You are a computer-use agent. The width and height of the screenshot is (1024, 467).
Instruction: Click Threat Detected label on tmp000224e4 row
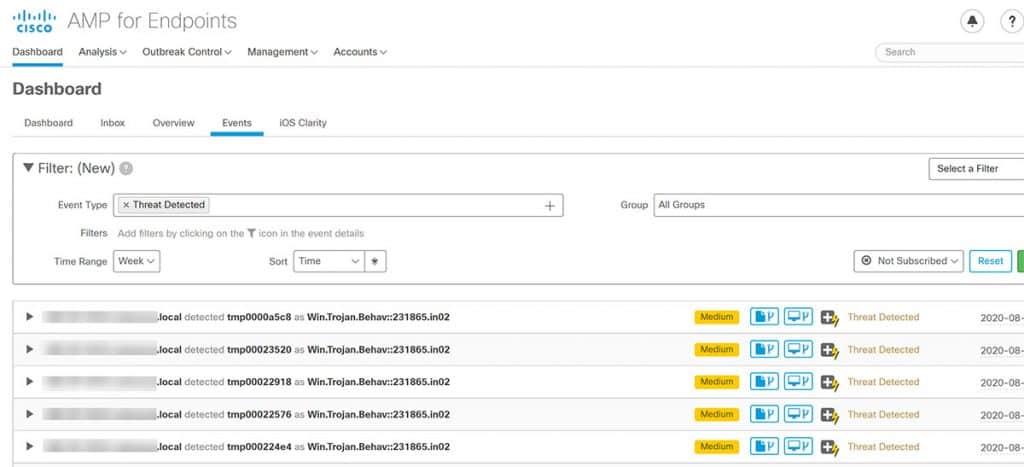883,447
